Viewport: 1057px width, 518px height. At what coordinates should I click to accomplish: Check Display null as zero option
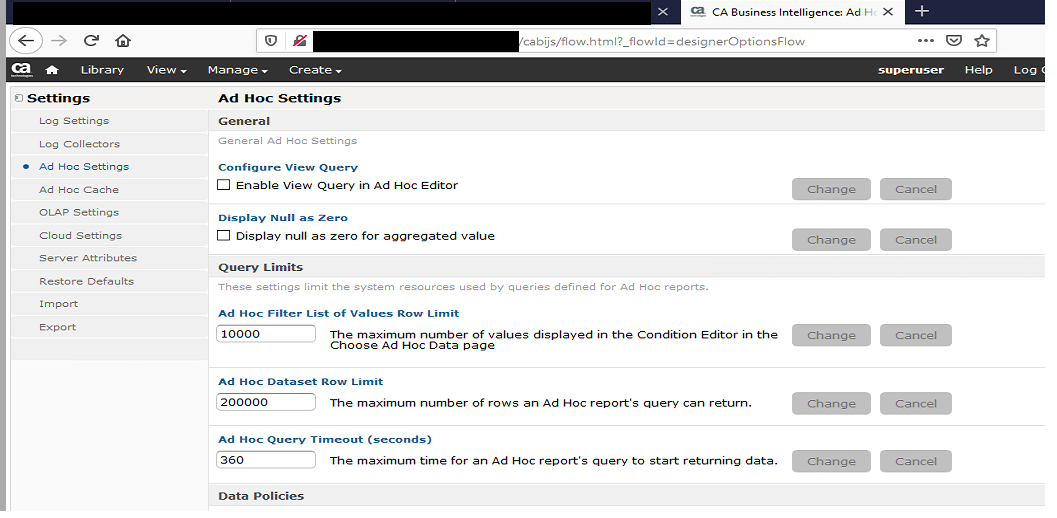(x=224, y=236)
